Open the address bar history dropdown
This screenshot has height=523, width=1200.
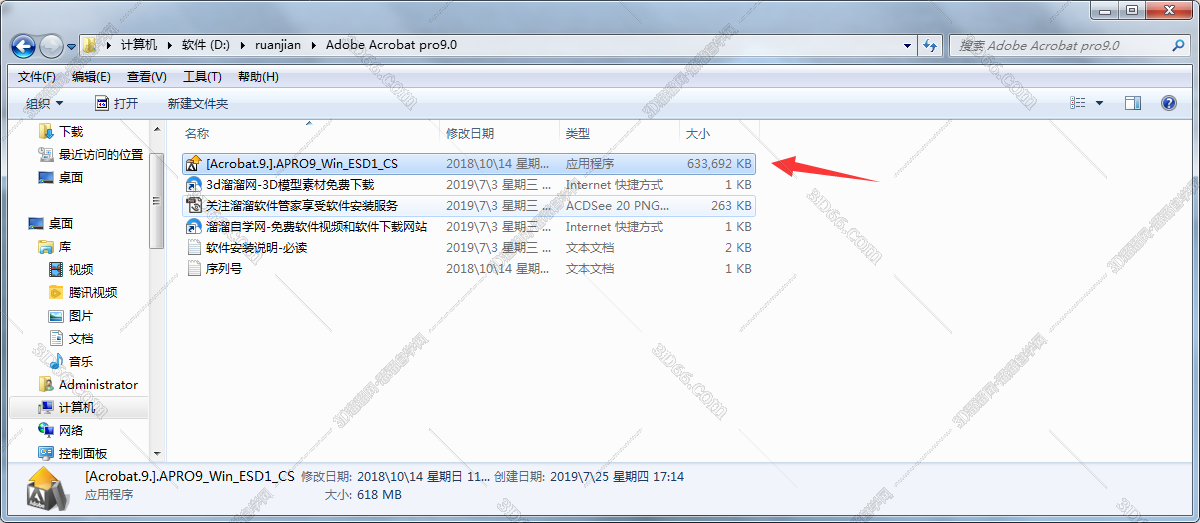point(907,45)
